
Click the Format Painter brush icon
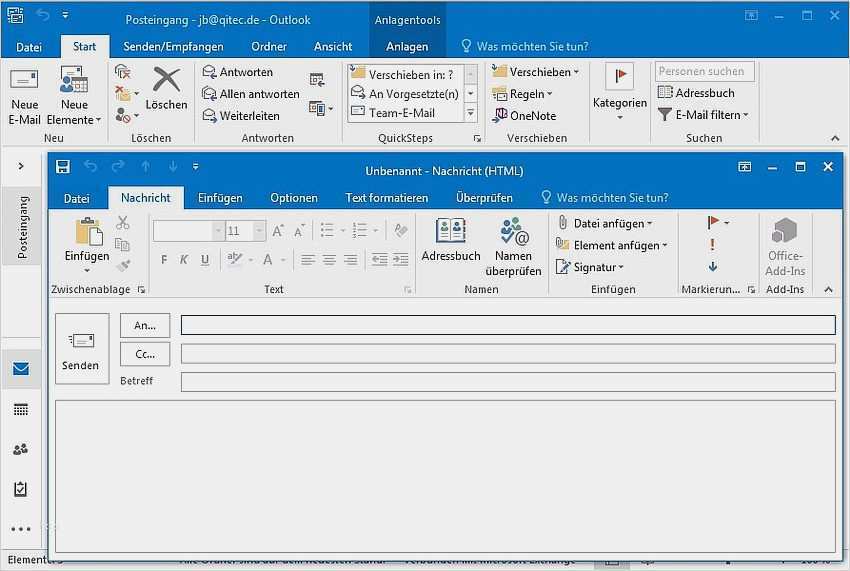123,266
